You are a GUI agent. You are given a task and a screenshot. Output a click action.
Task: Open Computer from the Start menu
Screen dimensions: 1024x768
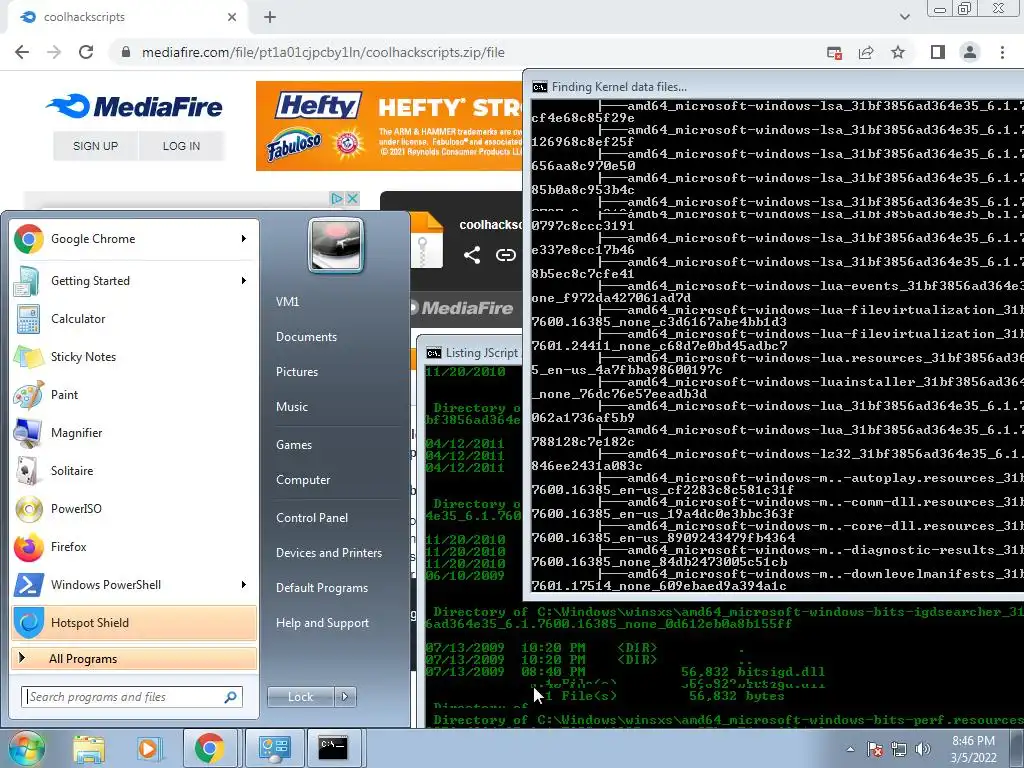click(303, 480)
